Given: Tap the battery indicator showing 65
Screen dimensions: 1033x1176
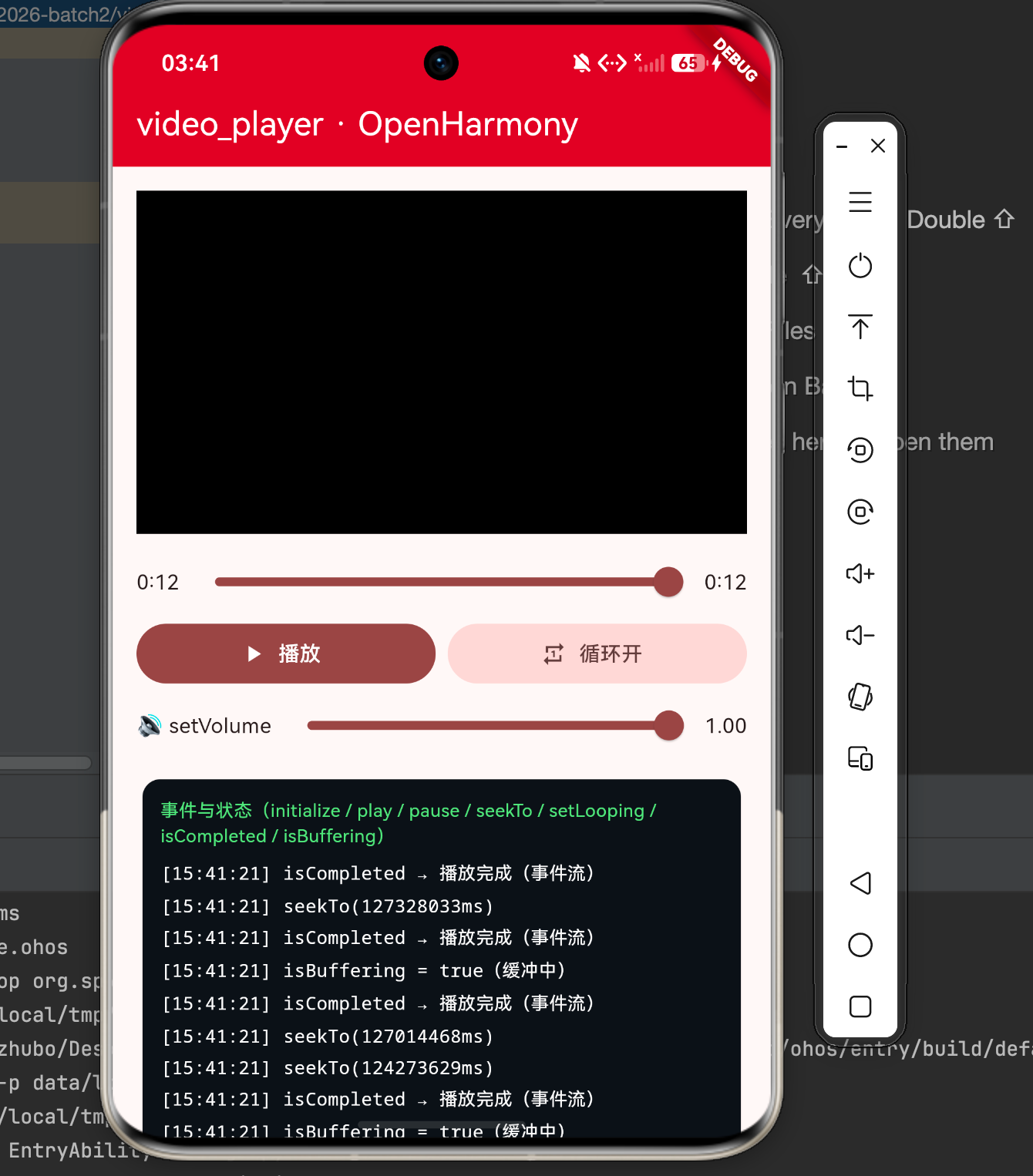Looking at the screenshot, I should (x=689, y=63).
